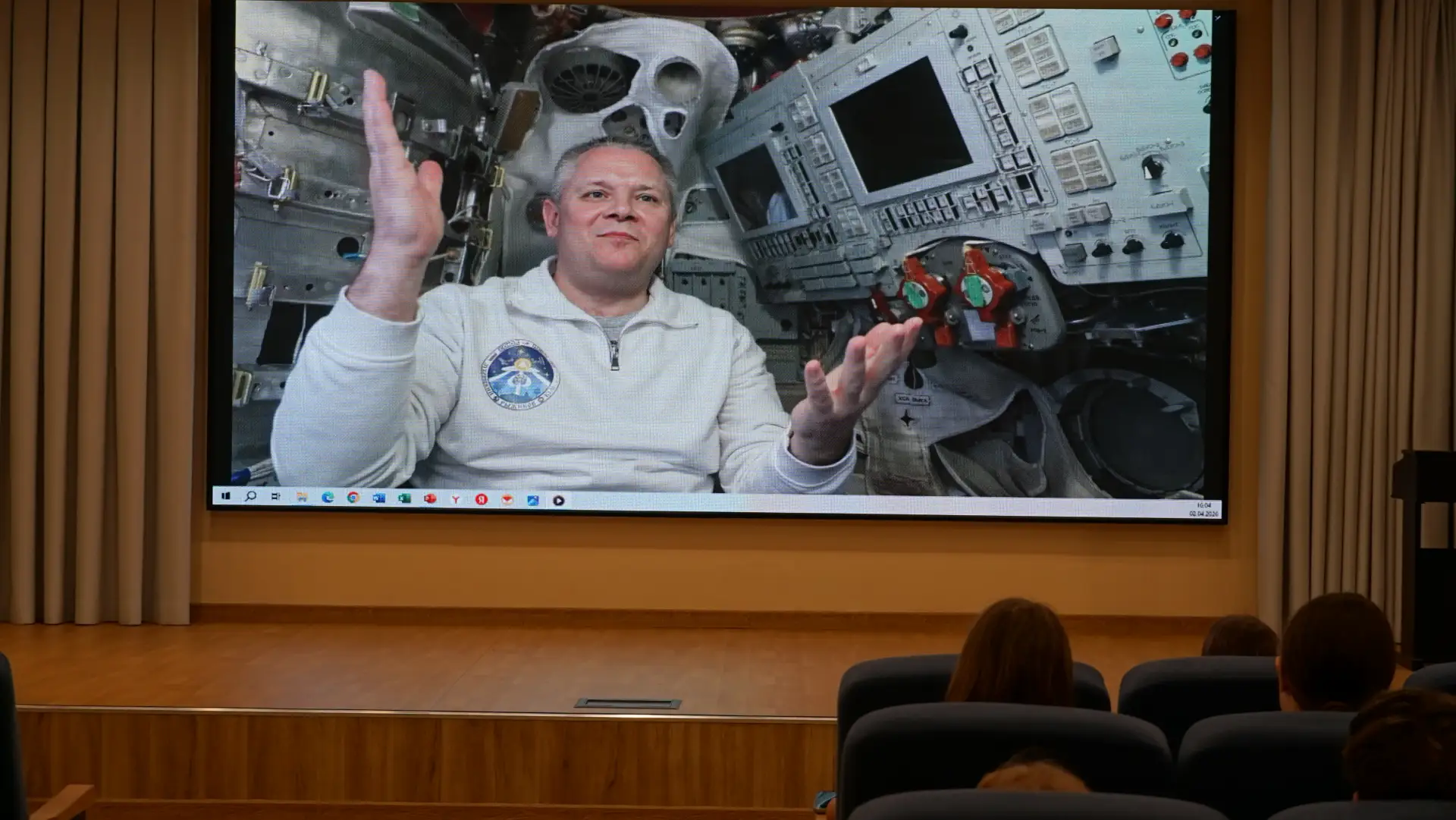
Task: Click the time reading 16:04
Action: pos(1204,505)
